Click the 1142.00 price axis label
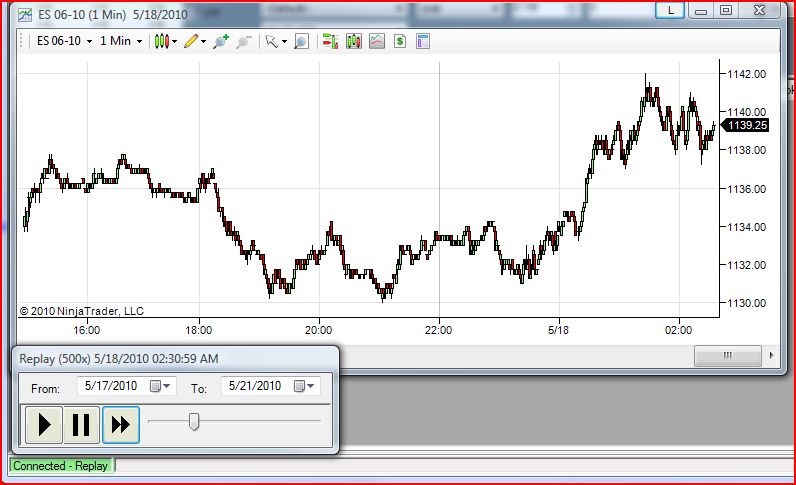Screen dimensions: 796x485 coord(746,74)
